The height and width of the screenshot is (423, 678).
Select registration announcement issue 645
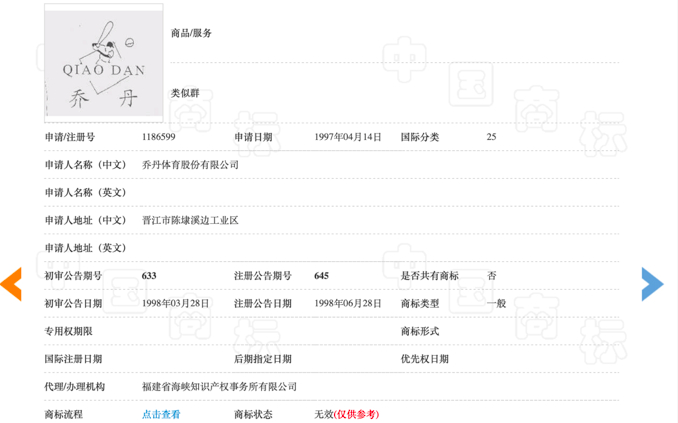322,276
